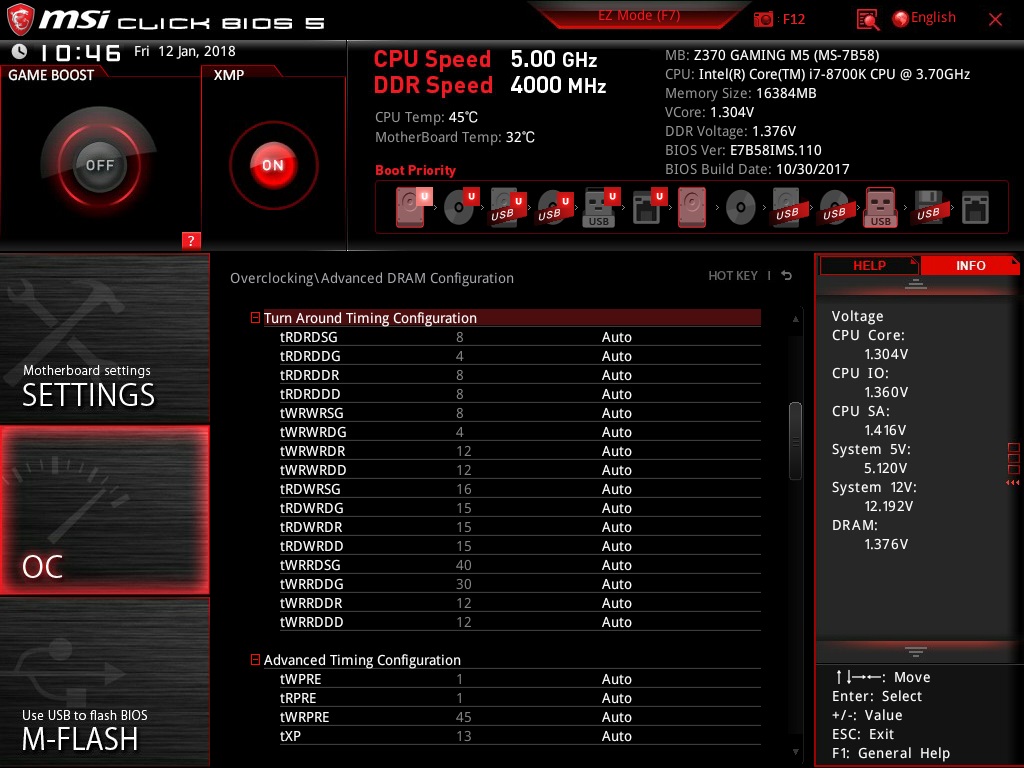This screenshot has height=768, width=1024.
Task: Open the M-FLASH BIOS flashing section
Action: click(104, 682)
